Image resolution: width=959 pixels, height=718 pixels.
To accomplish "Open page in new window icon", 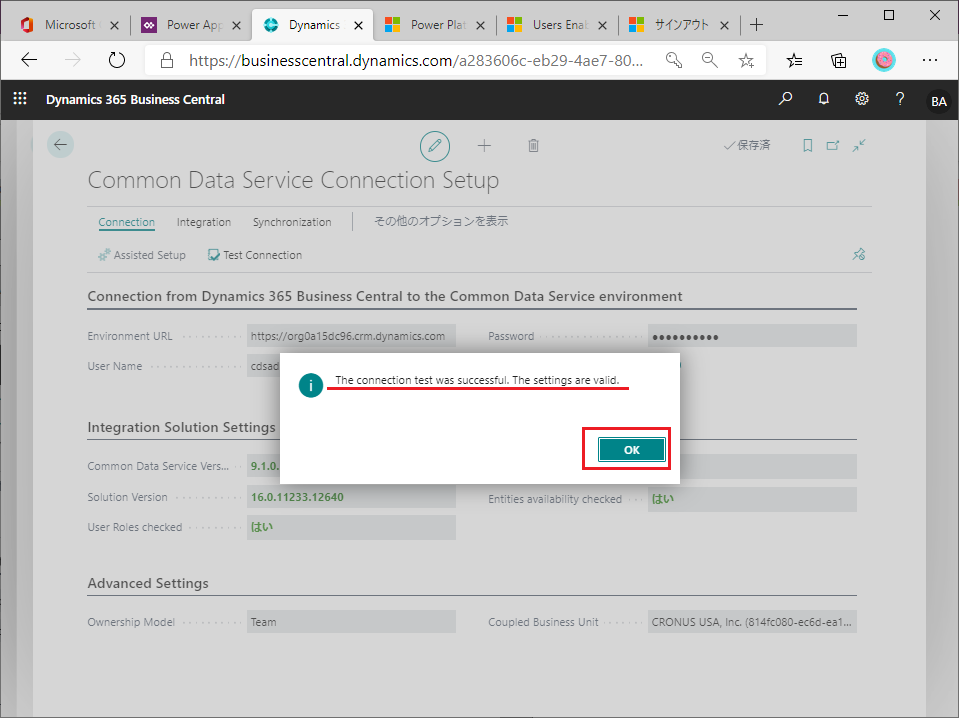I will (832, 146).
